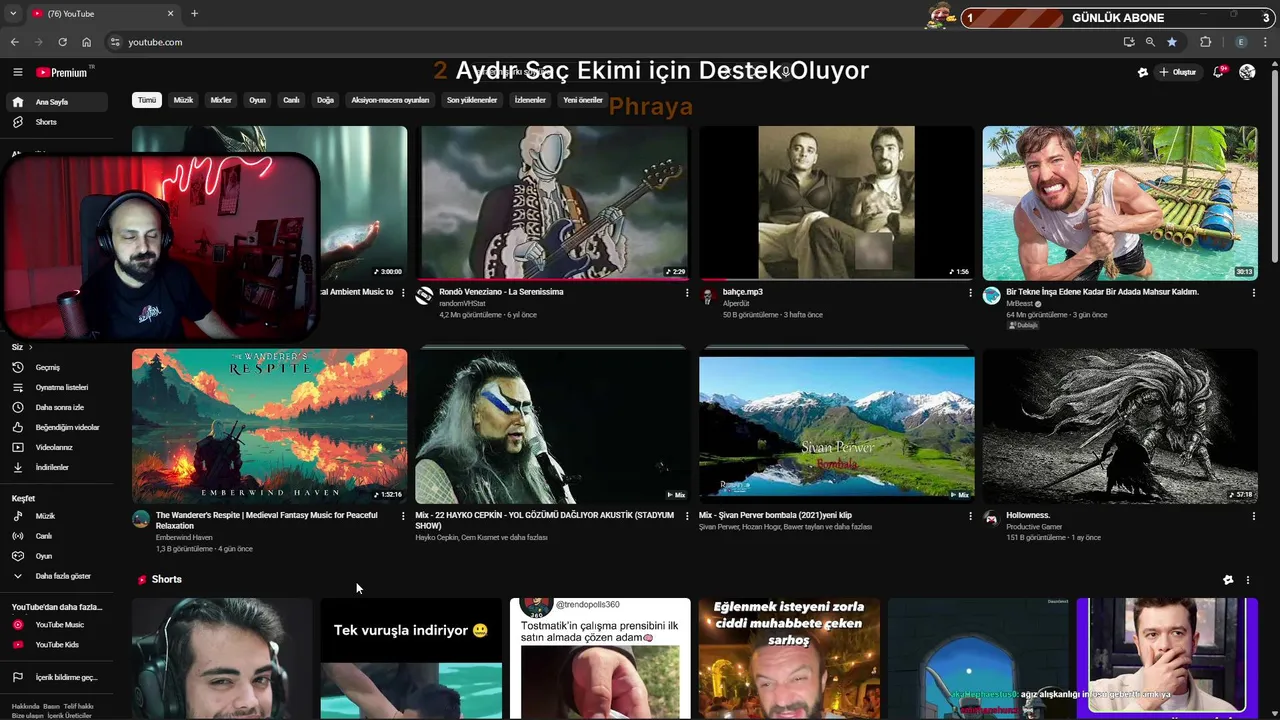Screen dimensions: 1280x720
Task: Open Videolarınız in sidebar
Action: tap(57, 447)
